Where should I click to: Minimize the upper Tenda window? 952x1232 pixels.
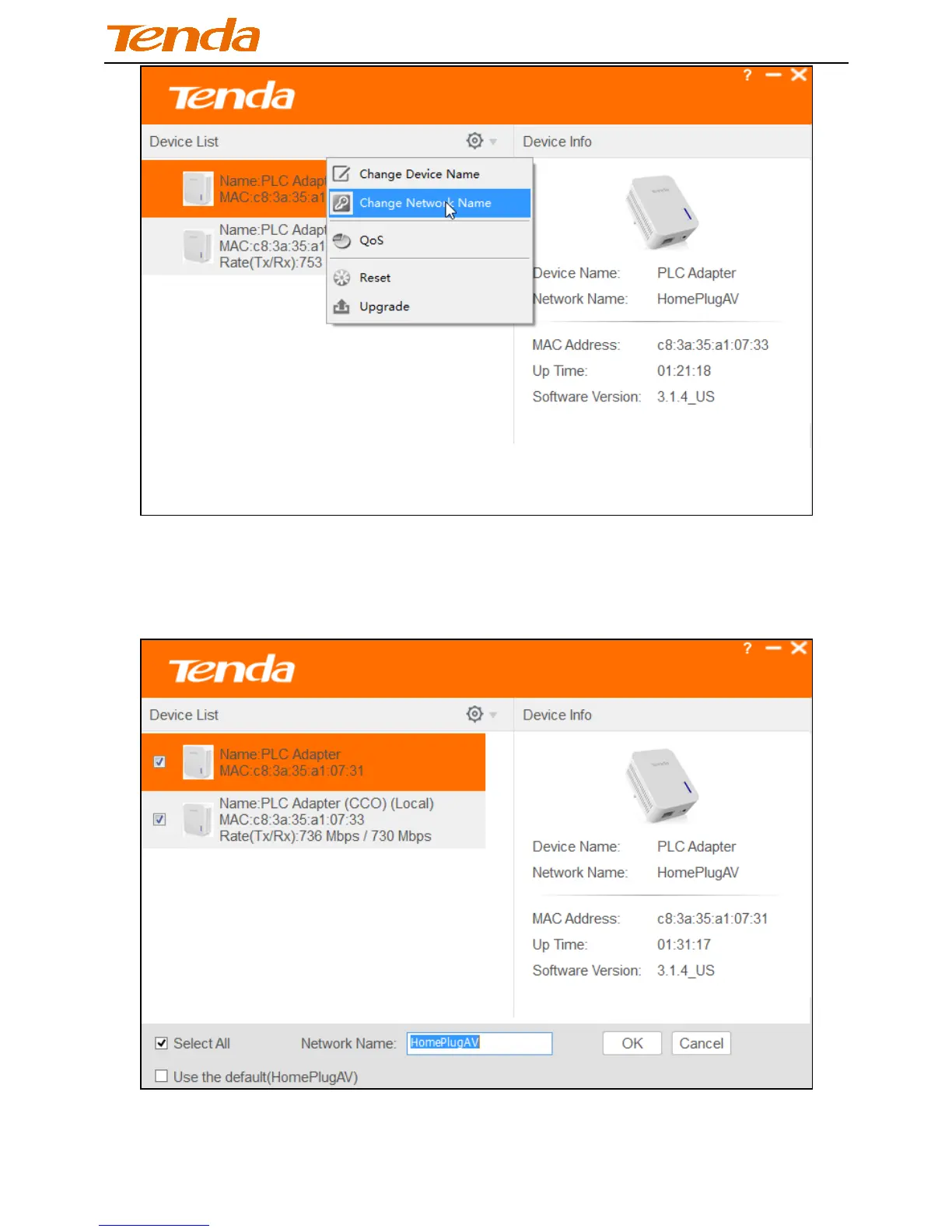(773, 75)
